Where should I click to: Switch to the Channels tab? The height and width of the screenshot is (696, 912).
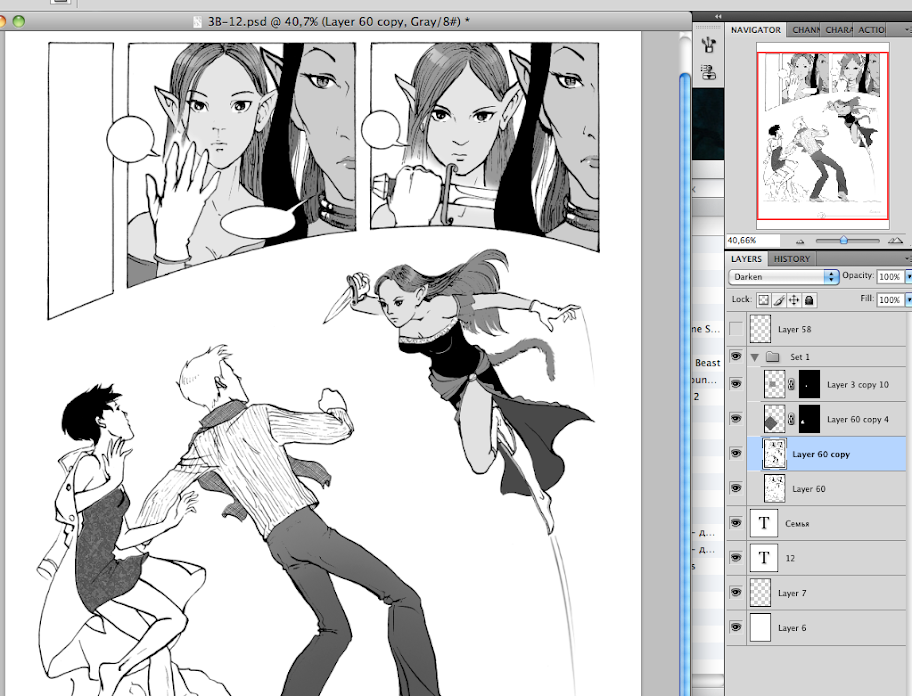(x=806, y=30)
